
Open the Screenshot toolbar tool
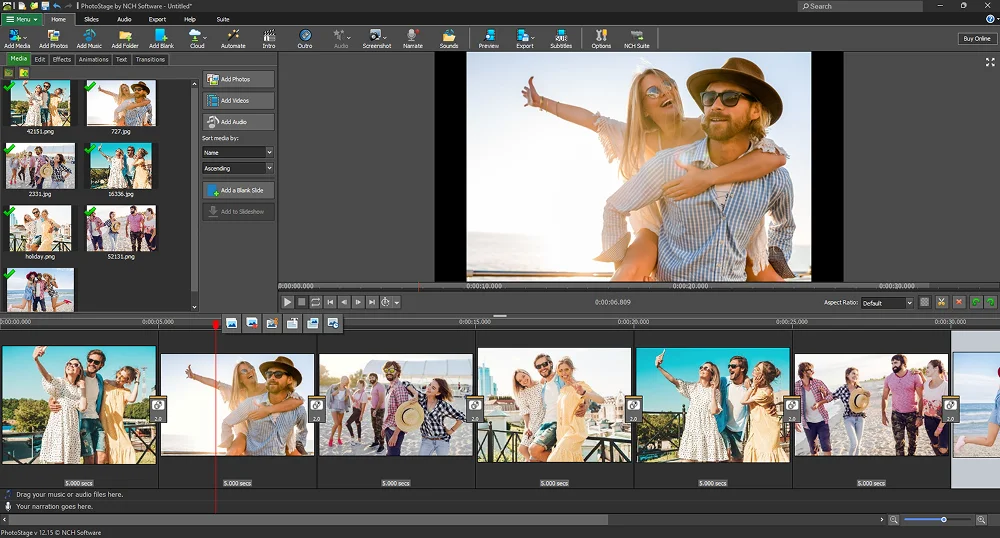[376, 38]
